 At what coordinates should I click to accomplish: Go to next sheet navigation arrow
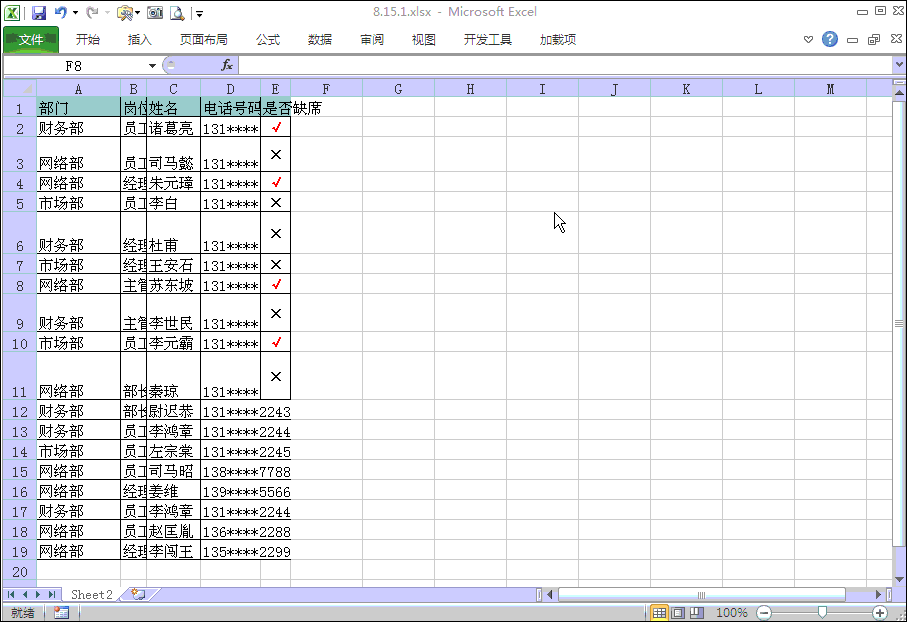click(38, 594)
